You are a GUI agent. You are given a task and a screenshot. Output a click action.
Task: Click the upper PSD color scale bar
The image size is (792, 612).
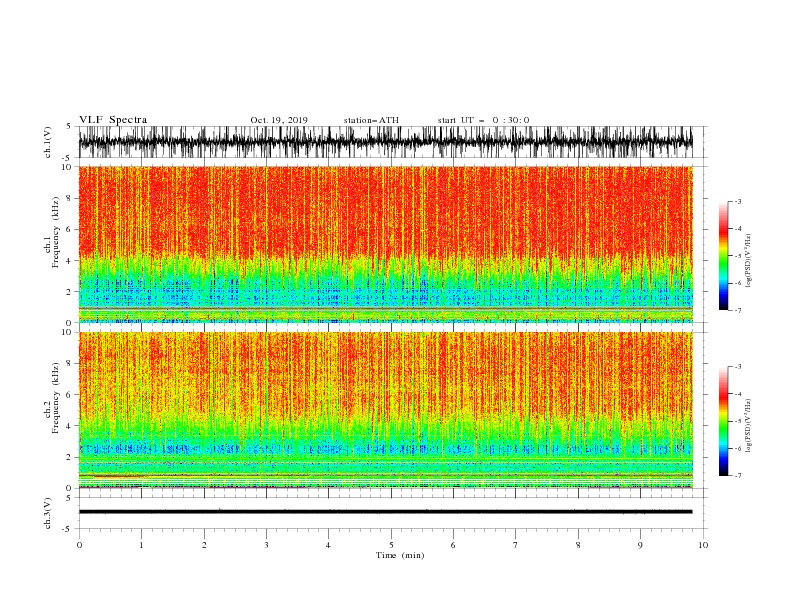coord(723,256)
